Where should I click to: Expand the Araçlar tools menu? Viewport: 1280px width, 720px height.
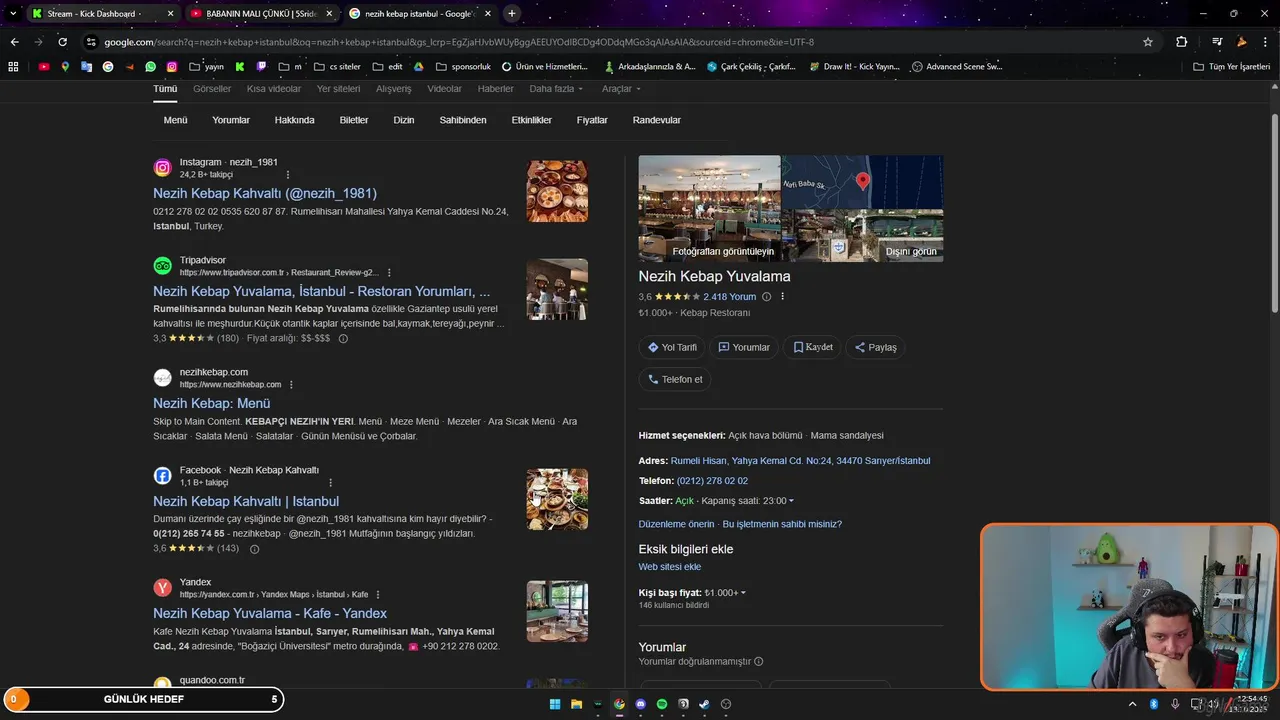click(621, 89)
